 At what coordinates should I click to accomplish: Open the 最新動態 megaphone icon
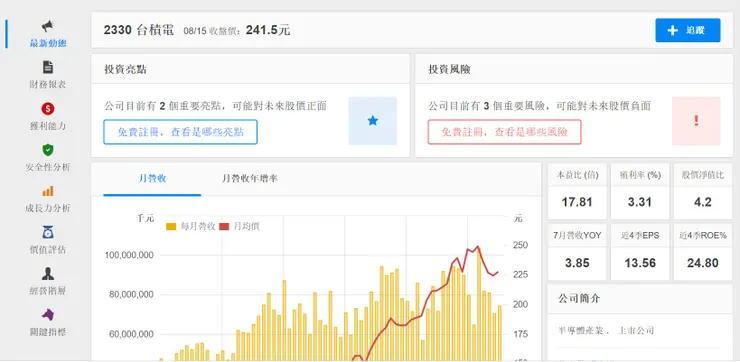48,26
